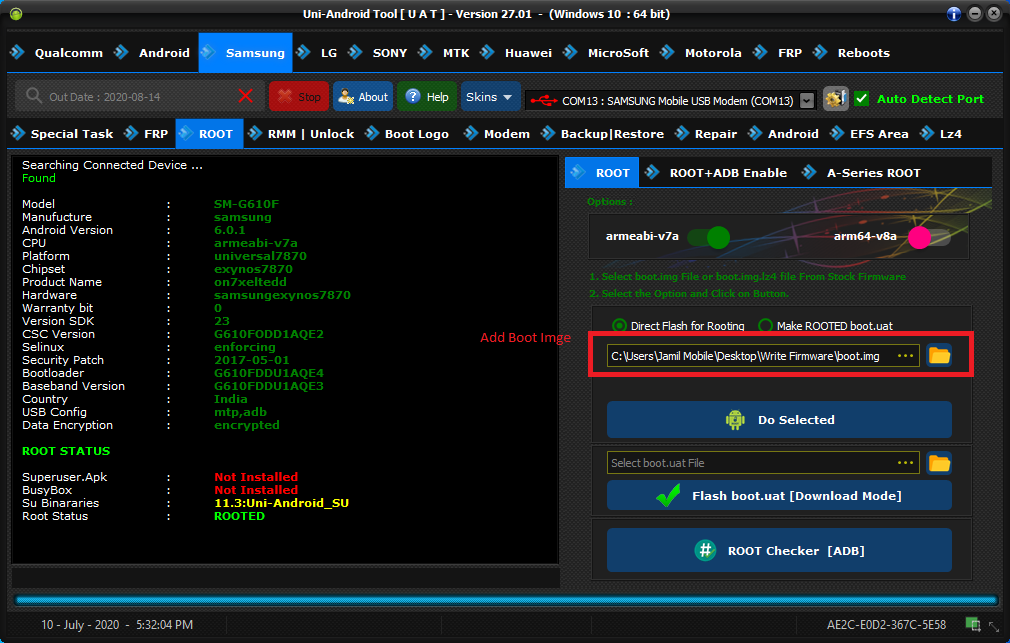The width and height of the screenshot is (1010, 643).
Task: Browse for boot.uat file with the folder icon
Action: (939, 463)
